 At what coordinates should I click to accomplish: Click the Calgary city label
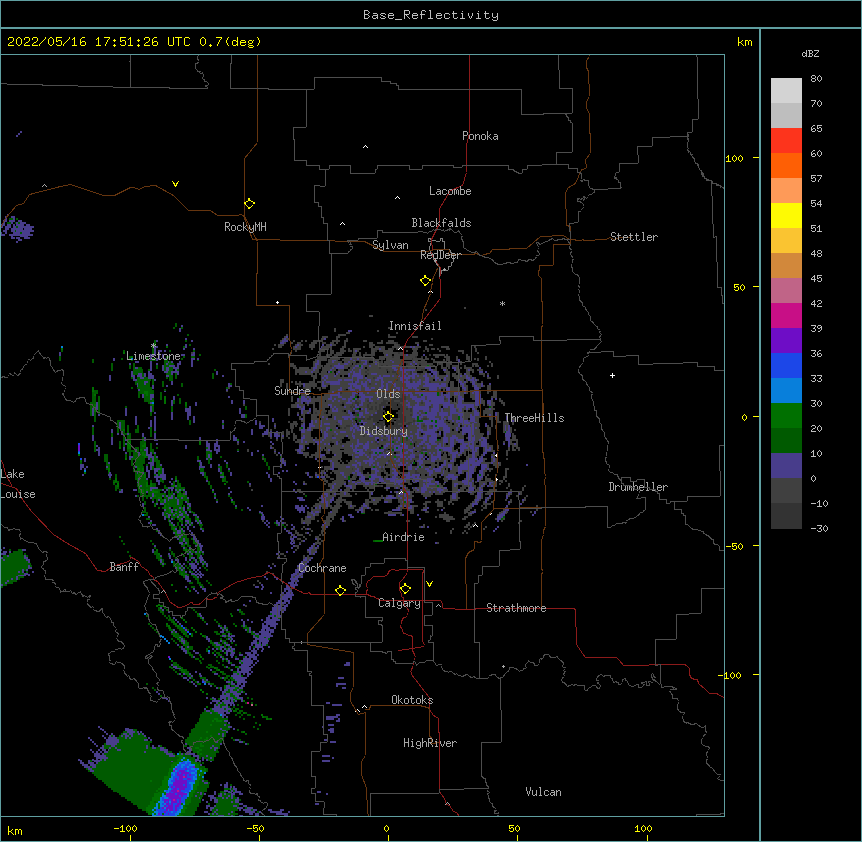(x=399, y=603)
